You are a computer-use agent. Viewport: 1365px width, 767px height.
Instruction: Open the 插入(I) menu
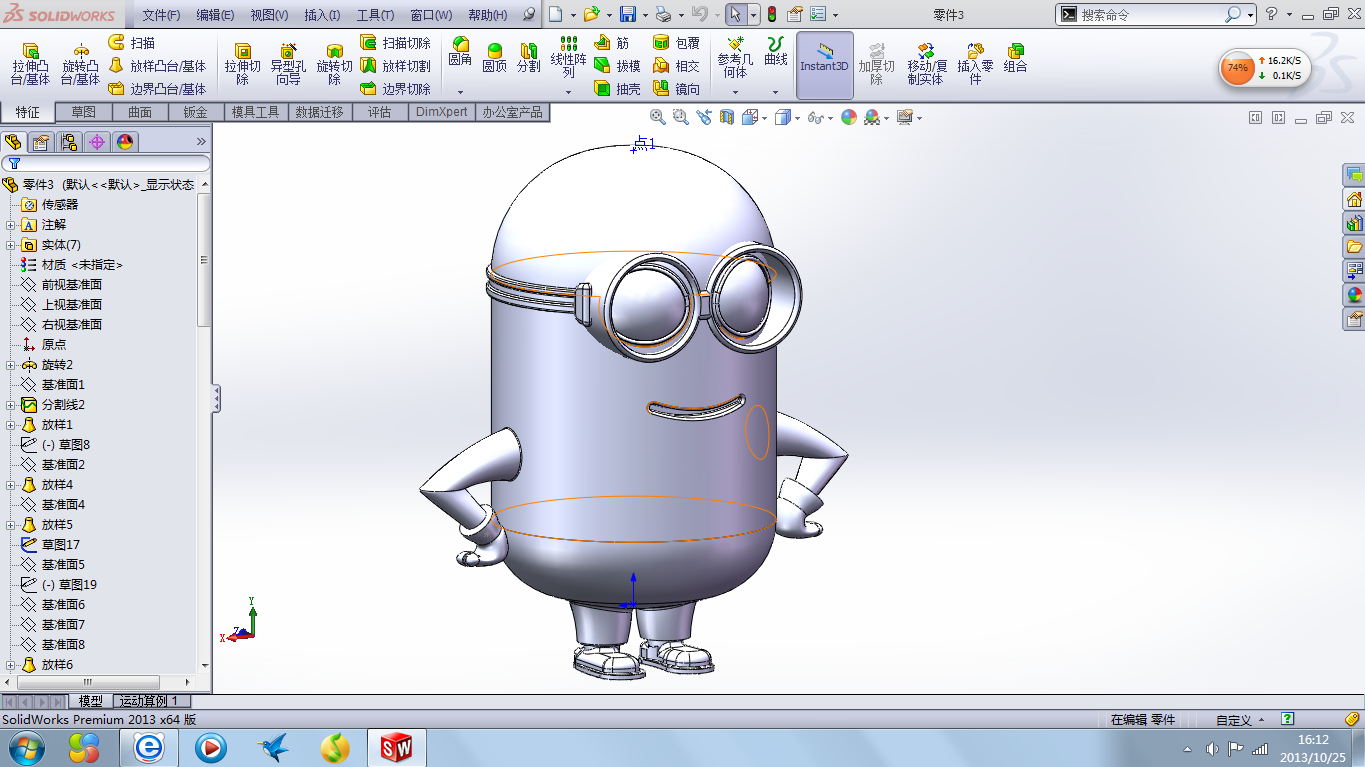[322, 15]
